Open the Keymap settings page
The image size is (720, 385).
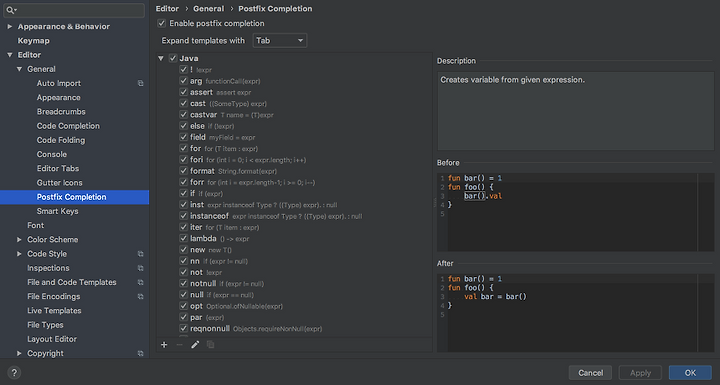34,40
